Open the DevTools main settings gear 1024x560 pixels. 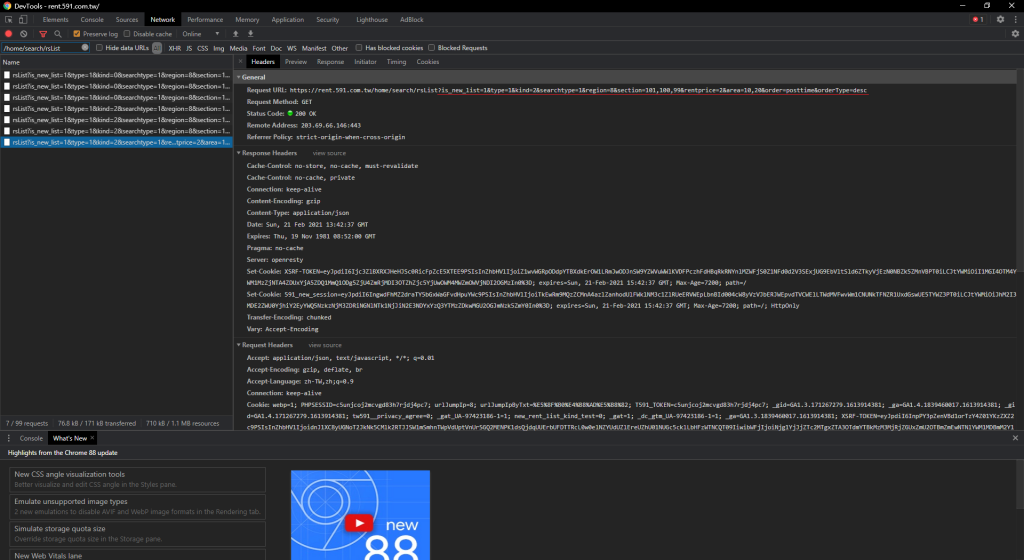(1000, 20)
